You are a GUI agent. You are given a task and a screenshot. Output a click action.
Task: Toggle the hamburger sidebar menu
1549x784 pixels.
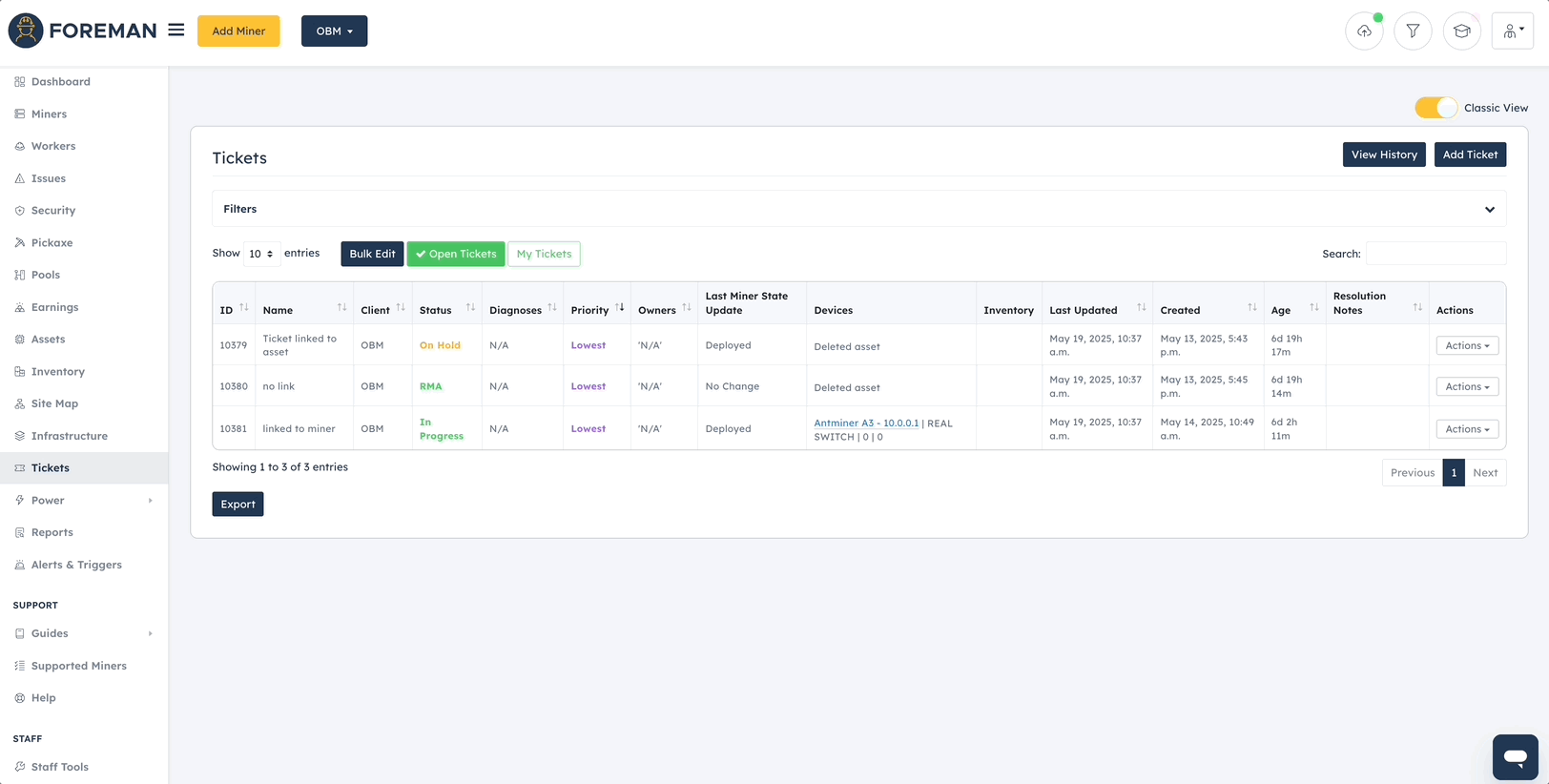[x=176, y=31]
